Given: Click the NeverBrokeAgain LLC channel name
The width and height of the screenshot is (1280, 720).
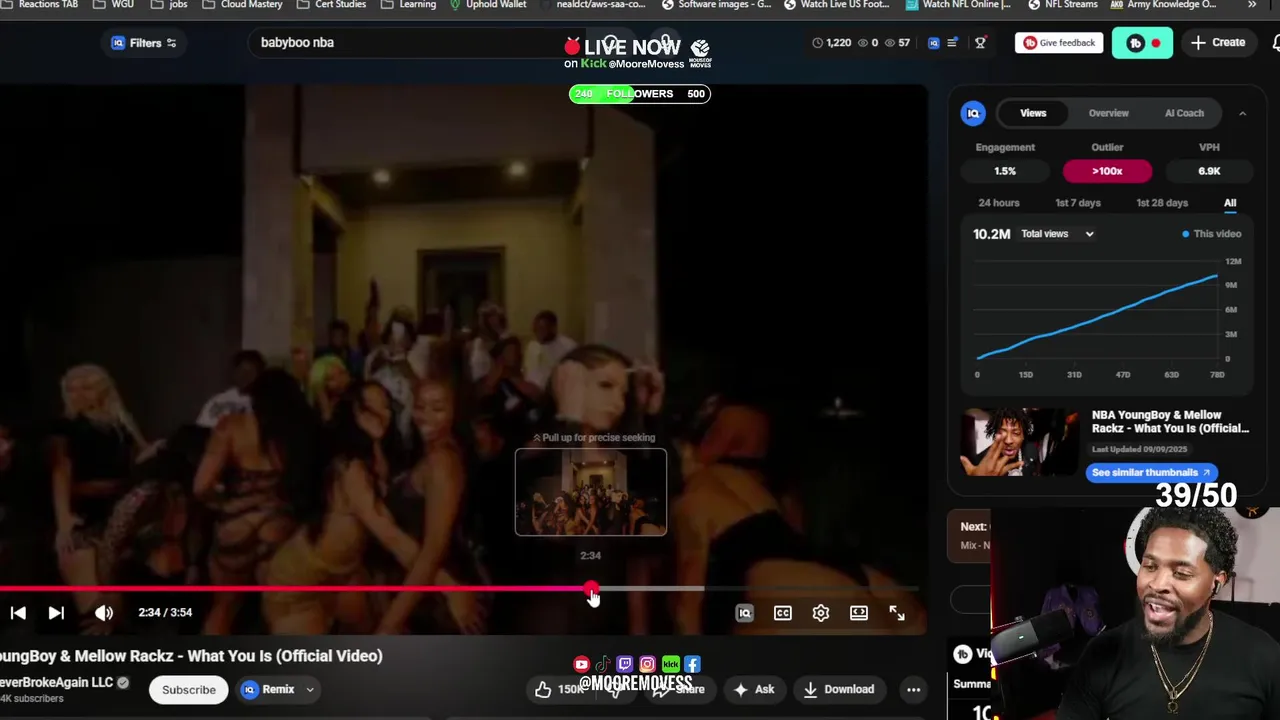Looking at the screenshot, I should click(57, 682).
